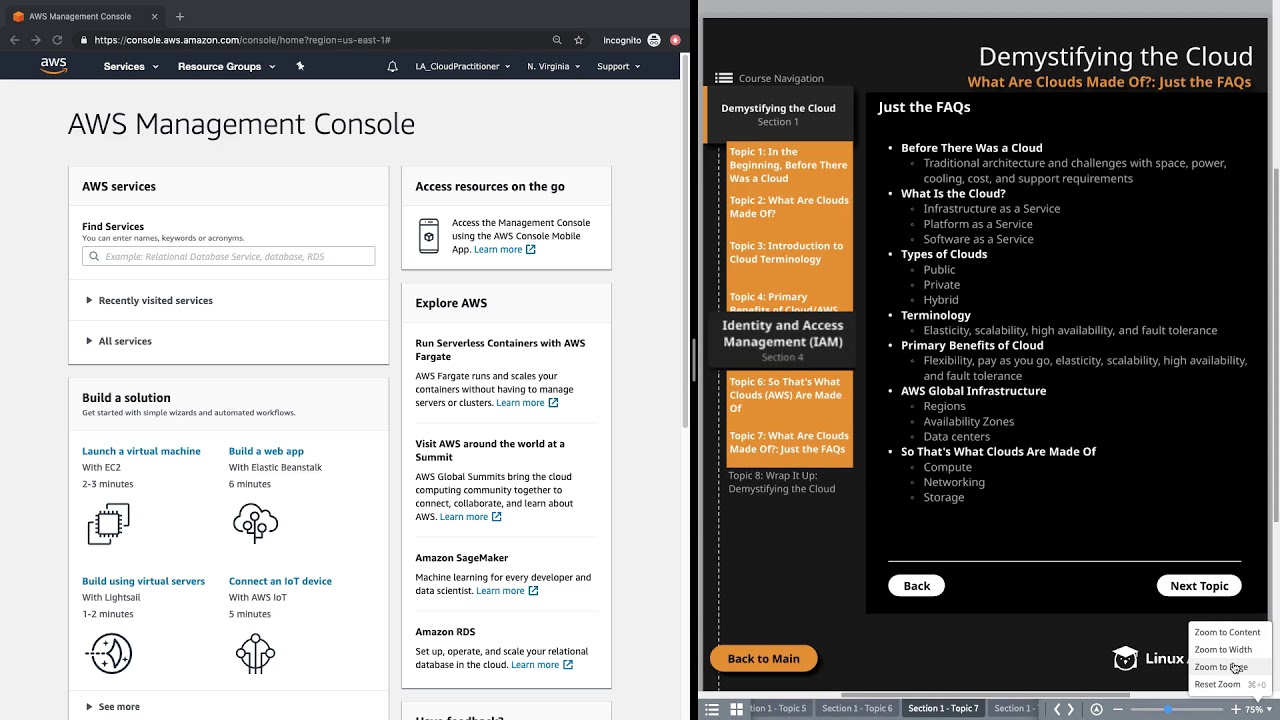Open a new browser tab with plus icon
1280x720 pixels.
pyautogui.click(x=180, y=16)
